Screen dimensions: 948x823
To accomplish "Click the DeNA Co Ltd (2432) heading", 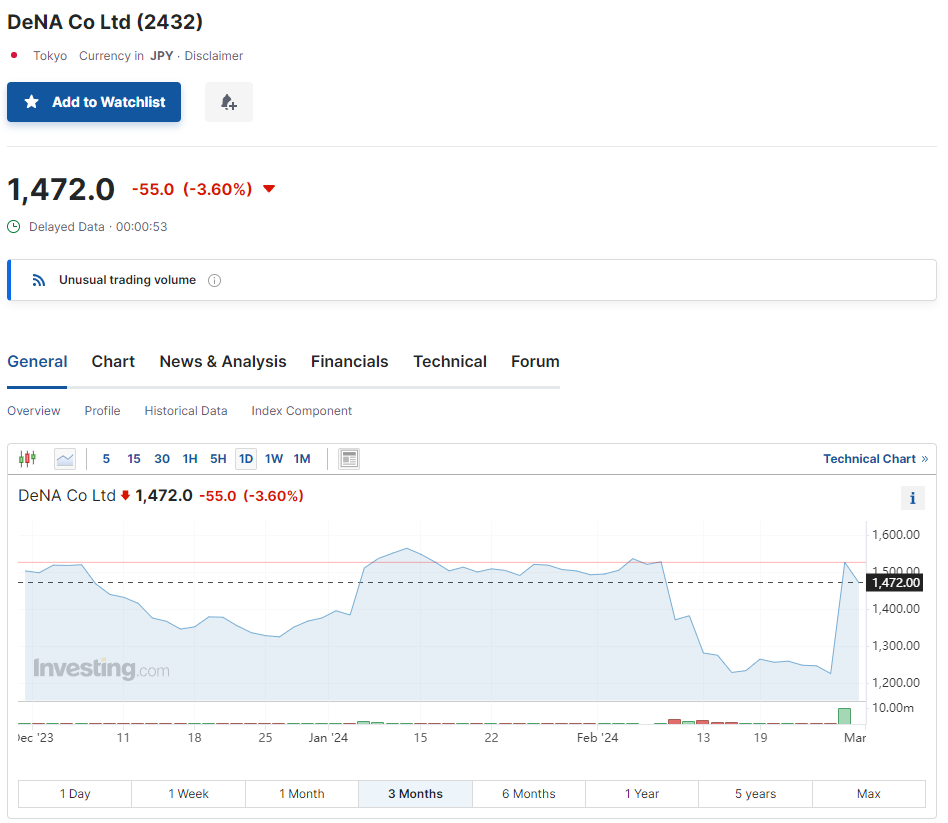I will click(105, 22).
